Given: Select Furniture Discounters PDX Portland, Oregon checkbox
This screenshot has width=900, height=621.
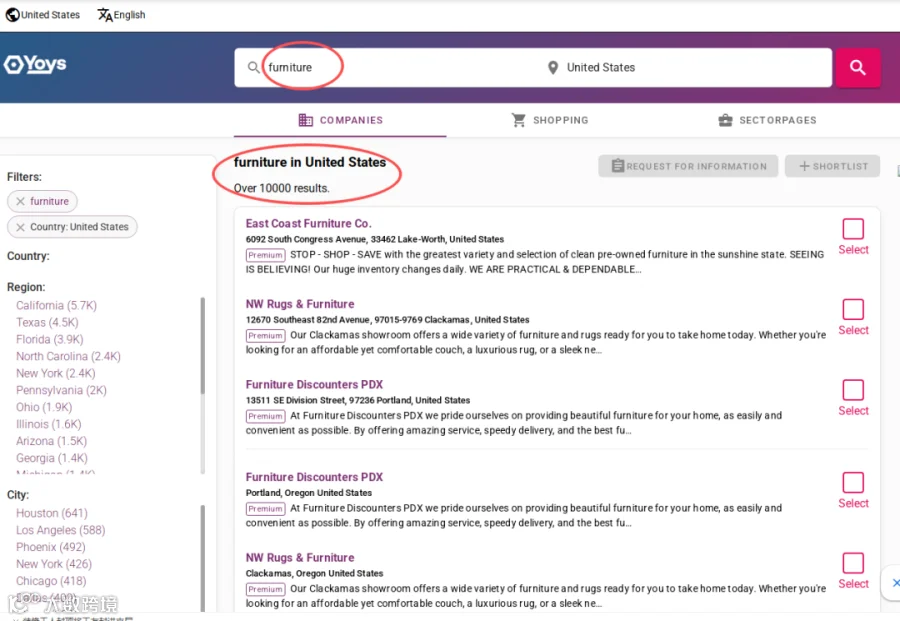Looking at the screenshot, I should (853, 483).
